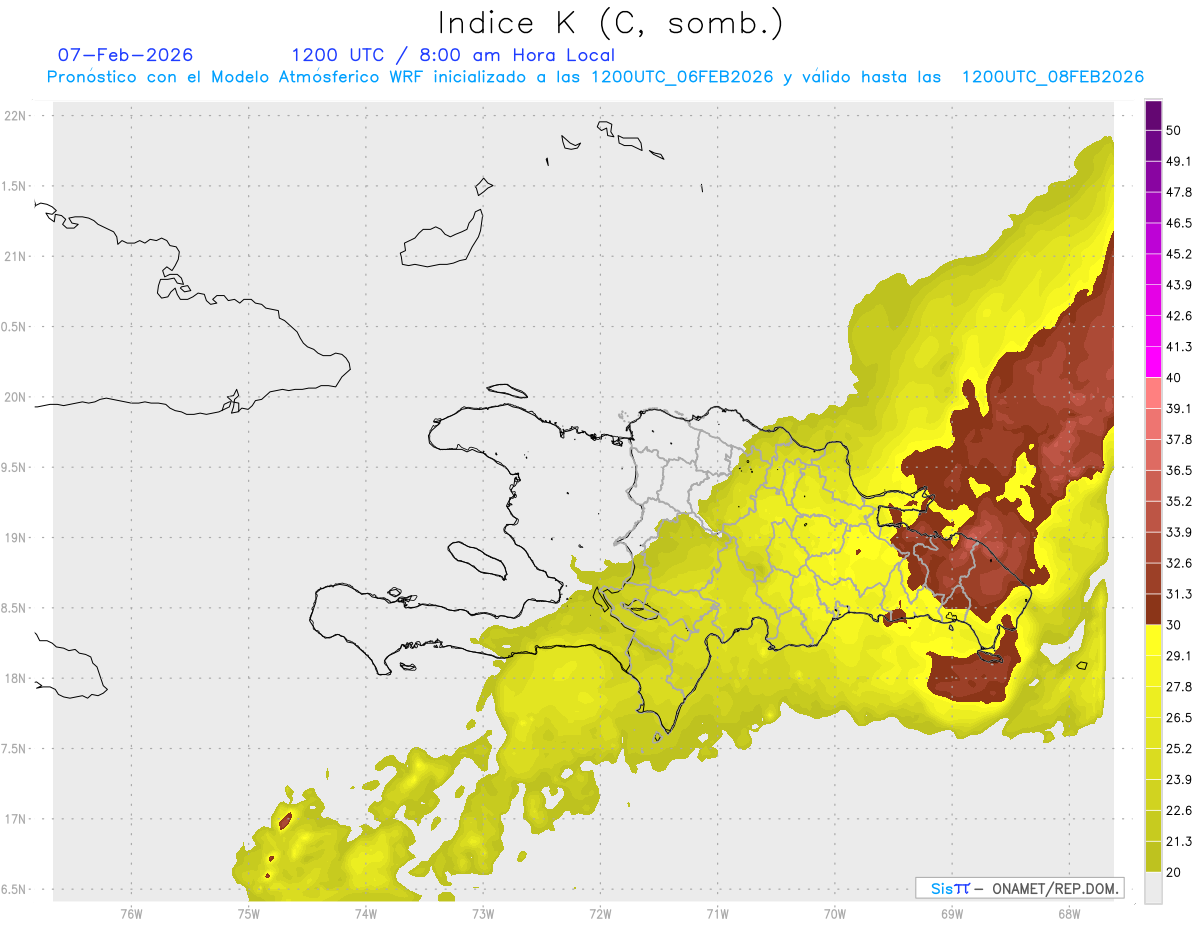Click the brown legend swatch between 30 and 31.3
The width and height of the screenshot is (1200, 927).
pos(1153,610)
